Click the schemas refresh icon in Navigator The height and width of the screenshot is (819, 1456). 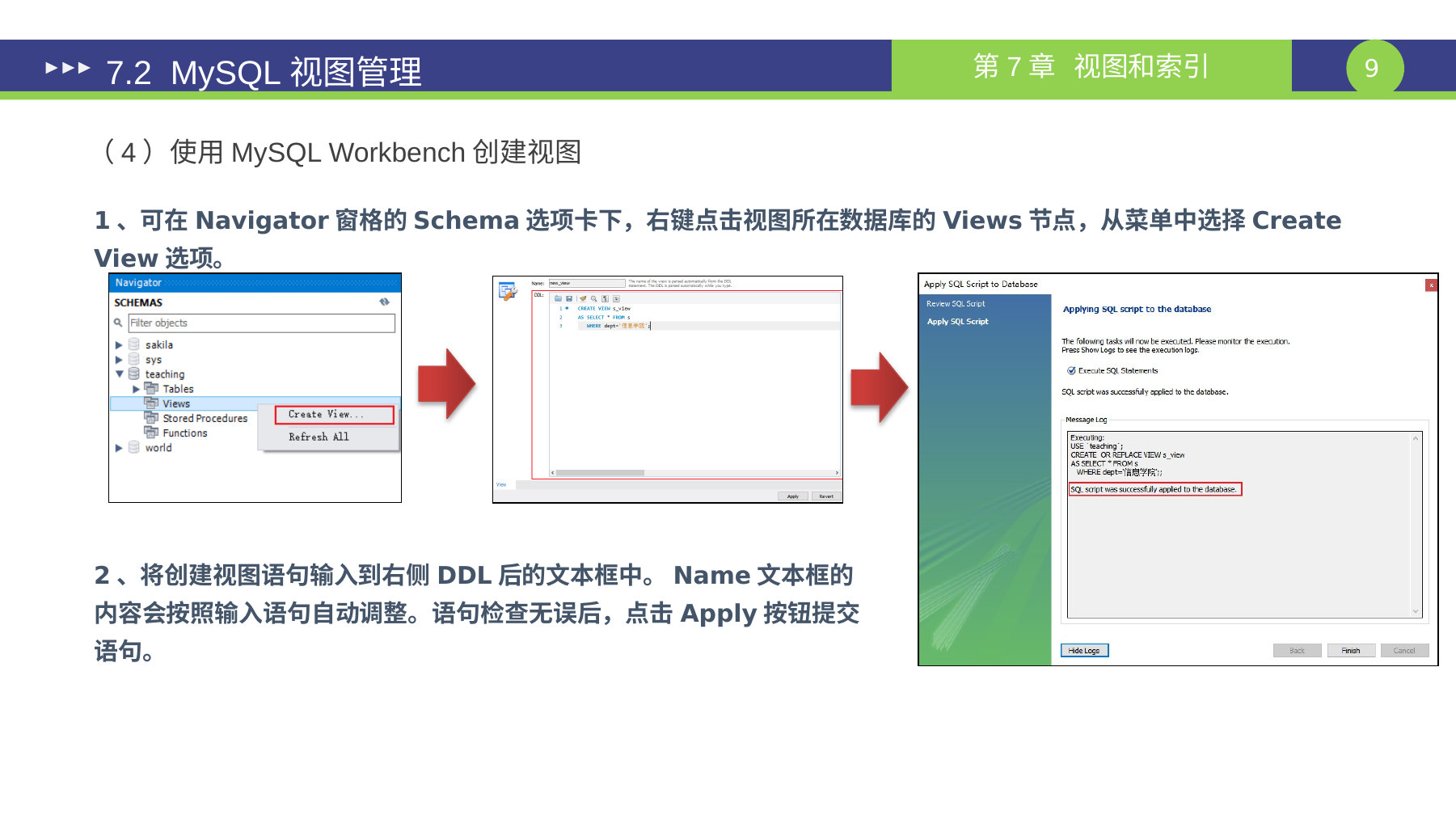[384, 302]
